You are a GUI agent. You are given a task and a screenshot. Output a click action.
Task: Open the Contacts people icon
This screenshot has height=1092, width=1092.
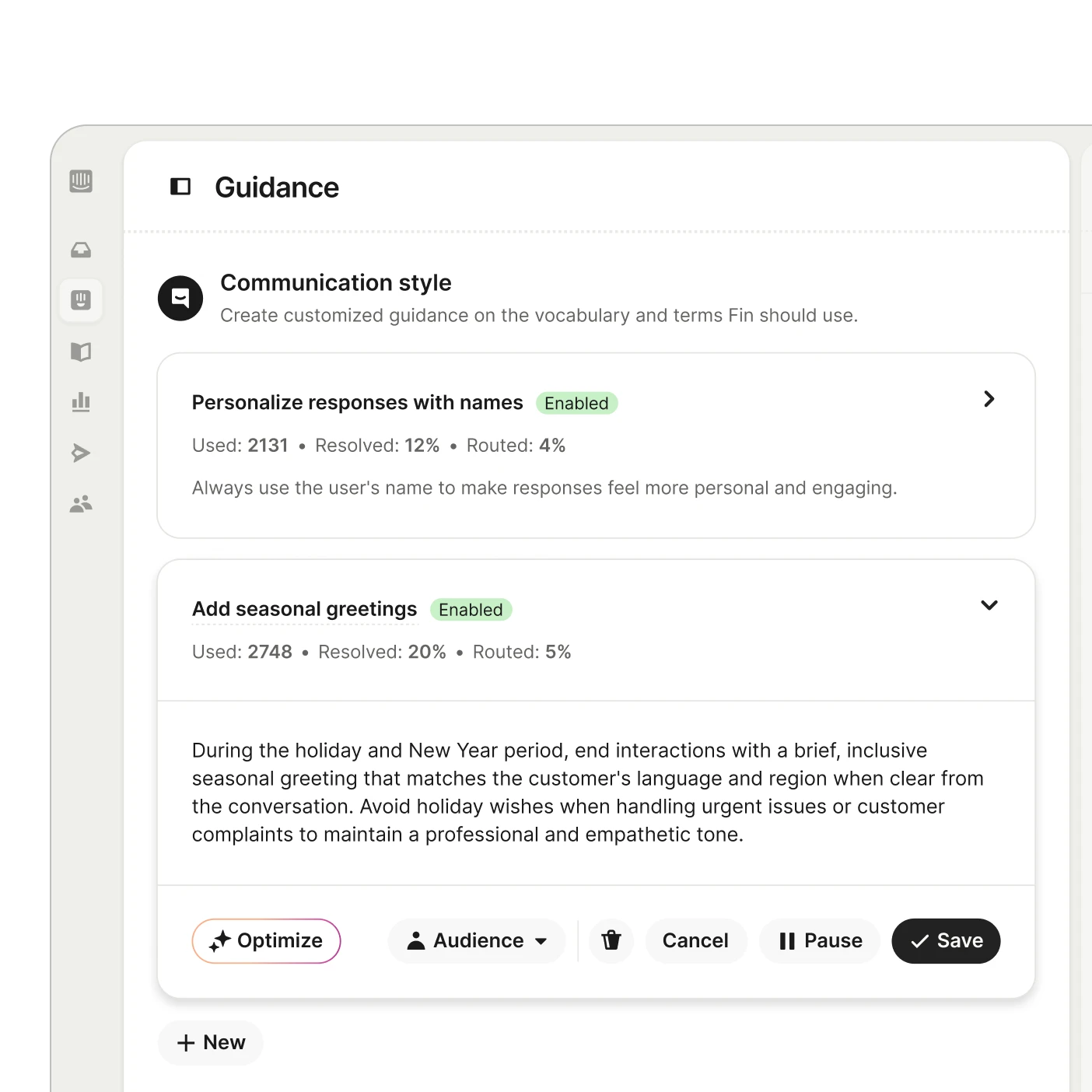click(81, 504)
